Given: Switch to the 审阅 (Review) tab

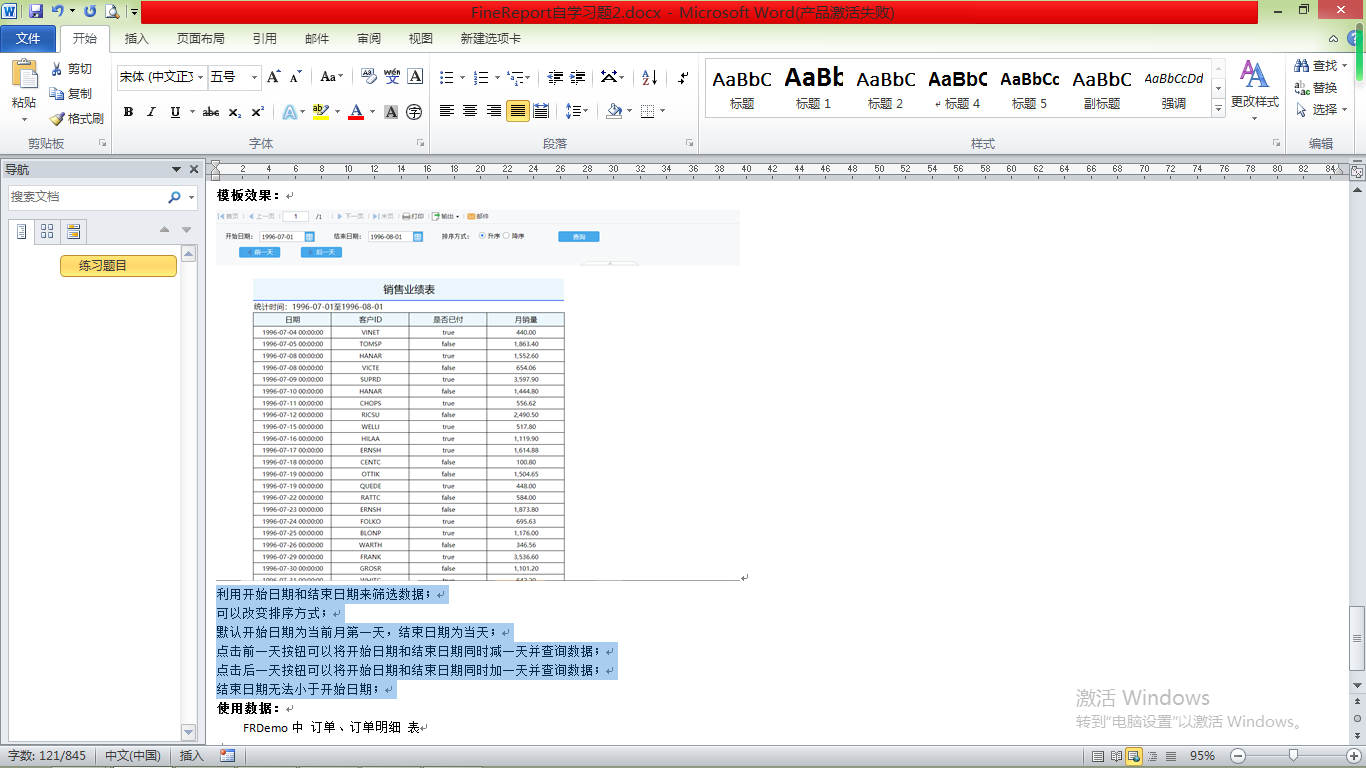Looking at the screenshot, I should [368, 39].
